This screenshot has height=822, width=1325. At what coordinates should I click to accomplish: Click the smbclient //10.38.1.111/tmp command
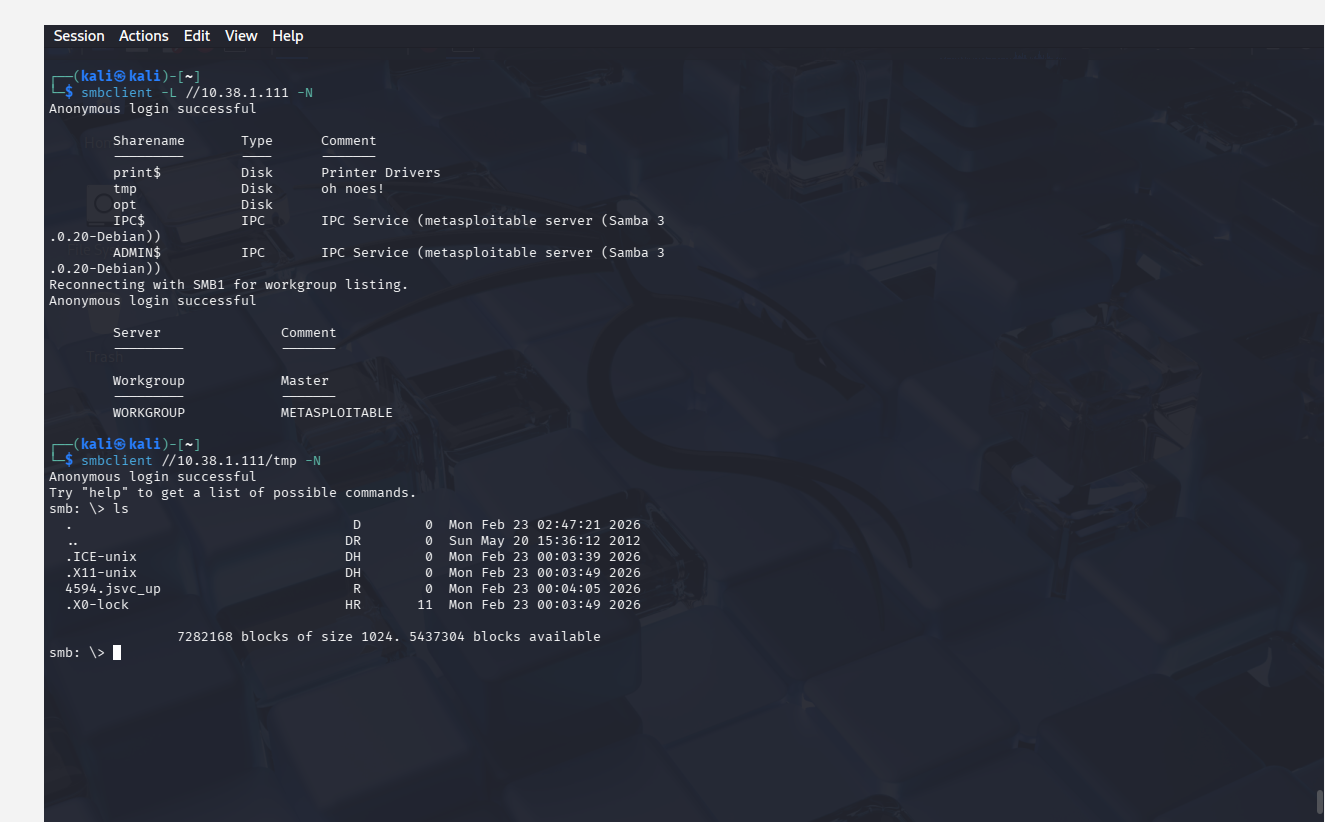pos(201,461)
